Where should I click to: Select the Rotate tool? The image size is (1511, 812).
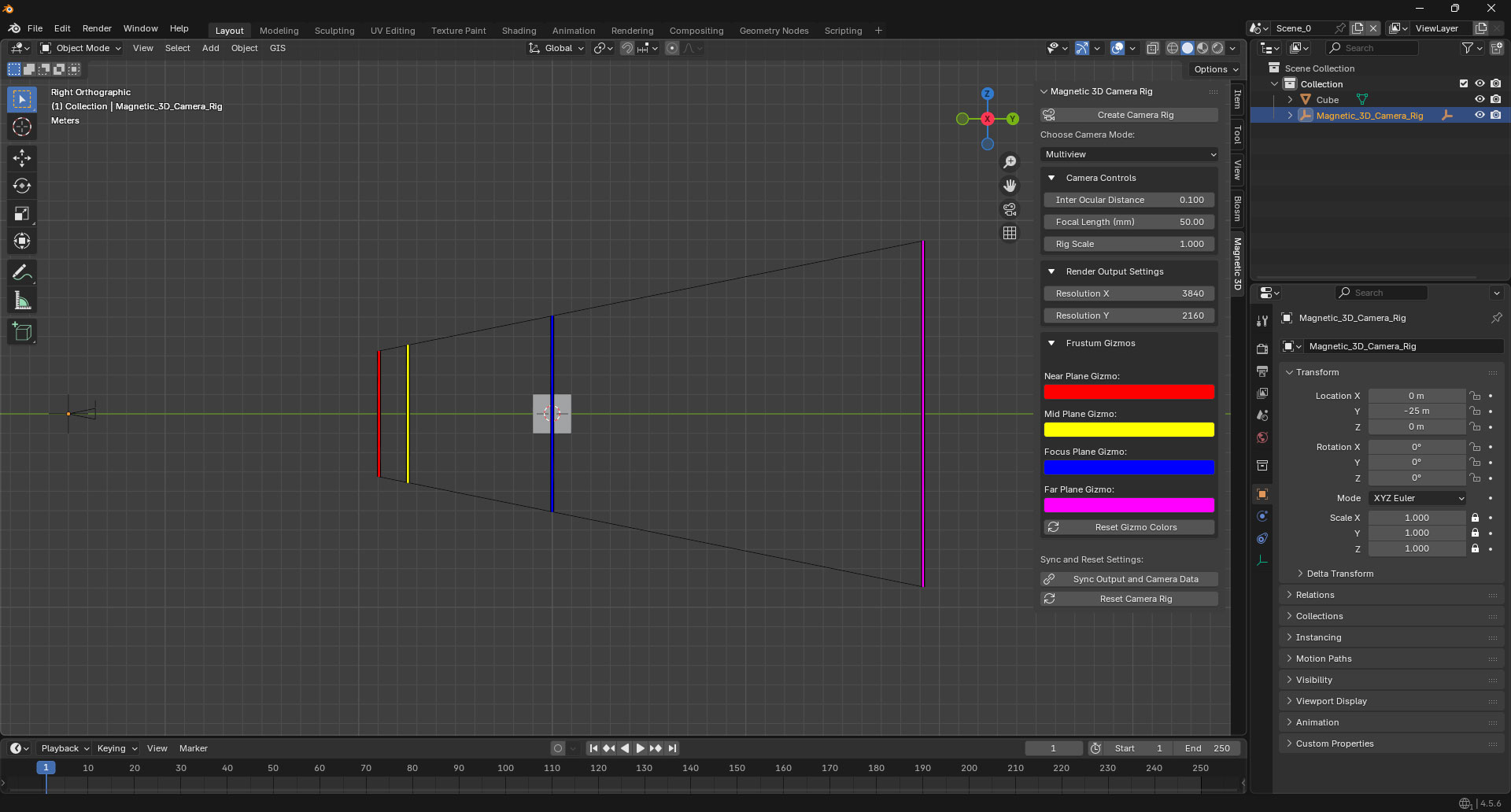point(22,186)
